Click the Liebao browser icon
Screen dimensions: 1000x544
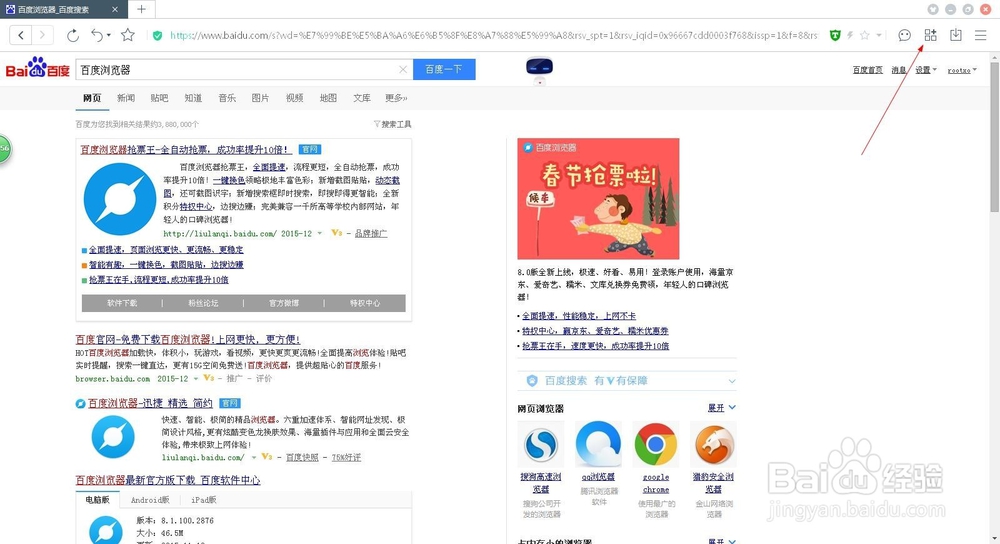pos(714,444)
